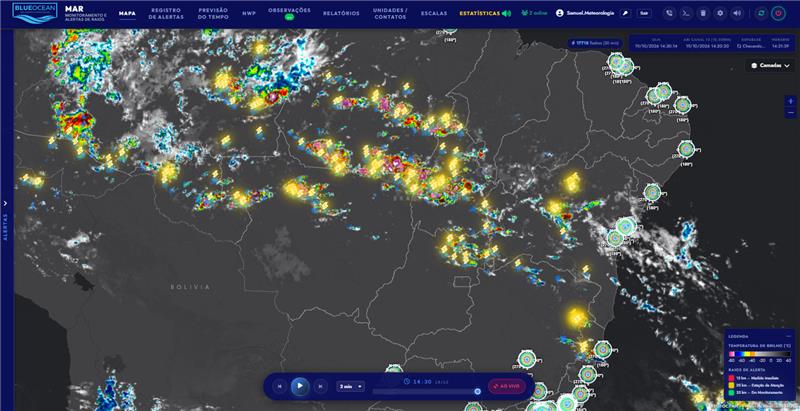Click the brightness temperature color scale
The image size is (800, 411).
[x=759, y=354]
